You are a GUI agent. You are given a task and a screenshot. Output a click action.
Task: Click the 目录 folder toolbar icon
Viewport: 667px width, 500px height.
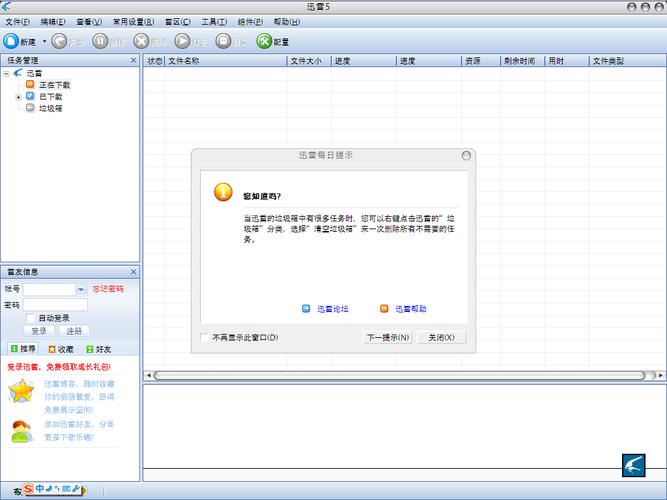point(223,41)
